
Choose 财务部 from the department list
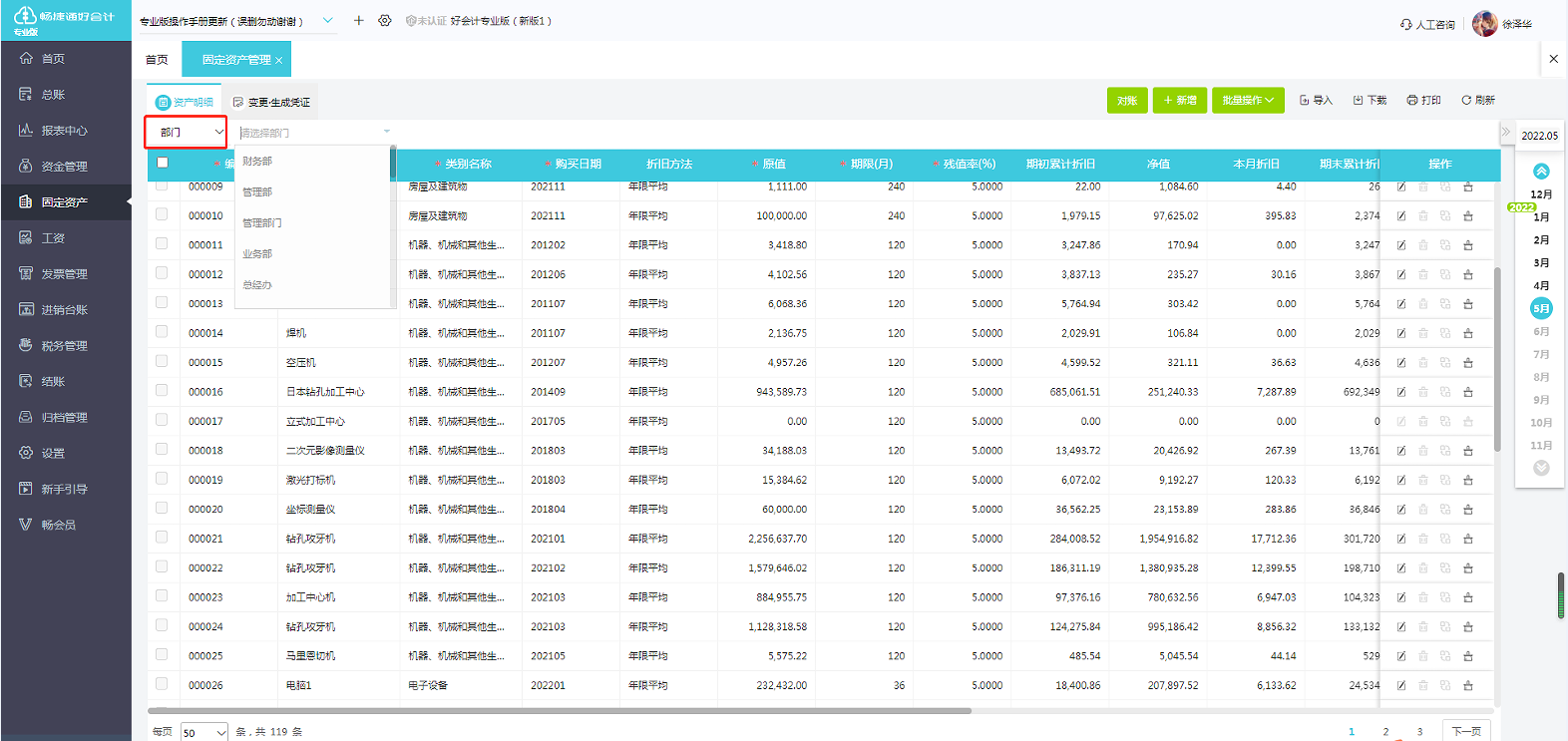point(257,162)
